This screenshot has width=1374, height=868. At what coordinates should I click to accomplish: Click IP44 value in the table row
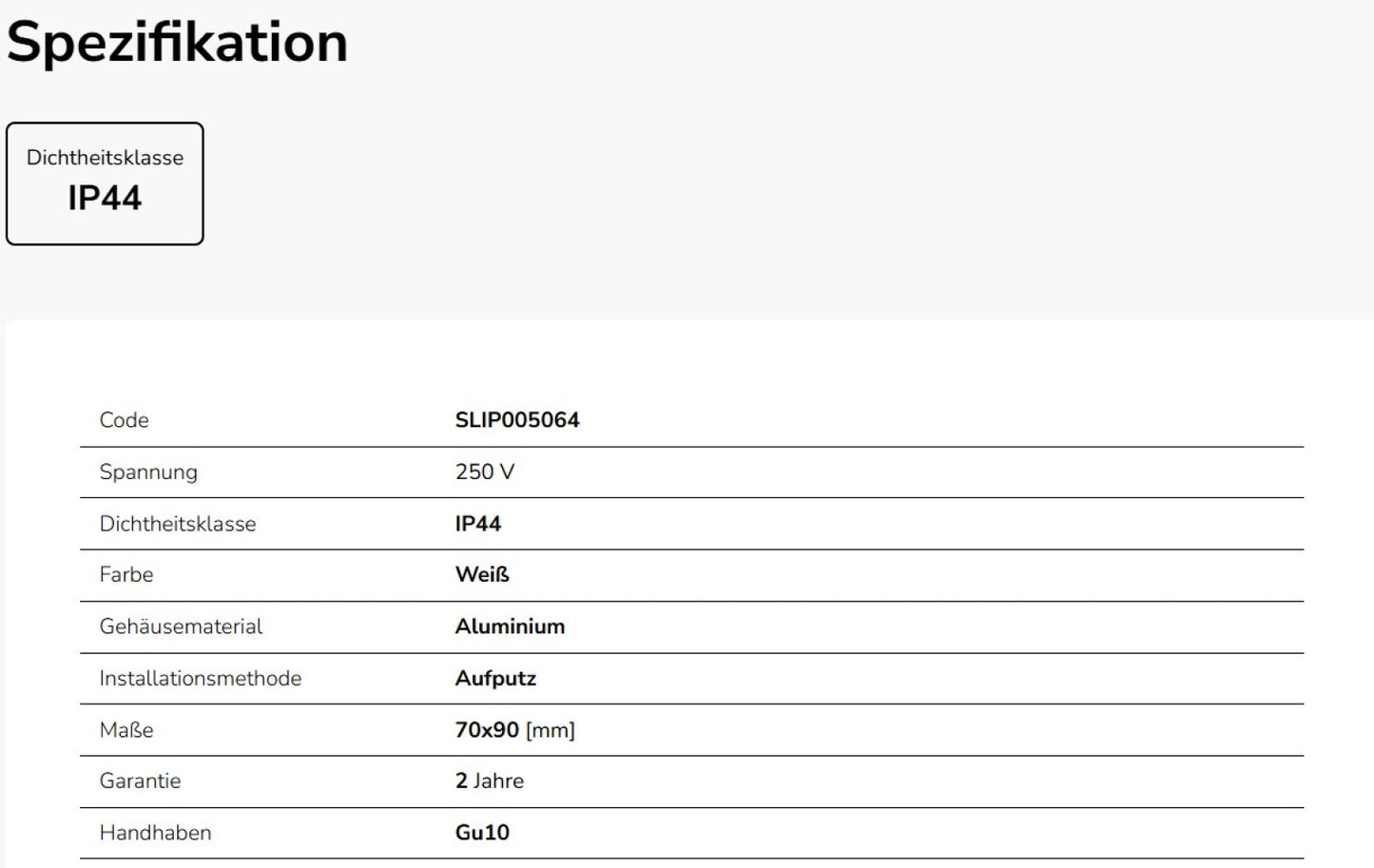point(477,524)
